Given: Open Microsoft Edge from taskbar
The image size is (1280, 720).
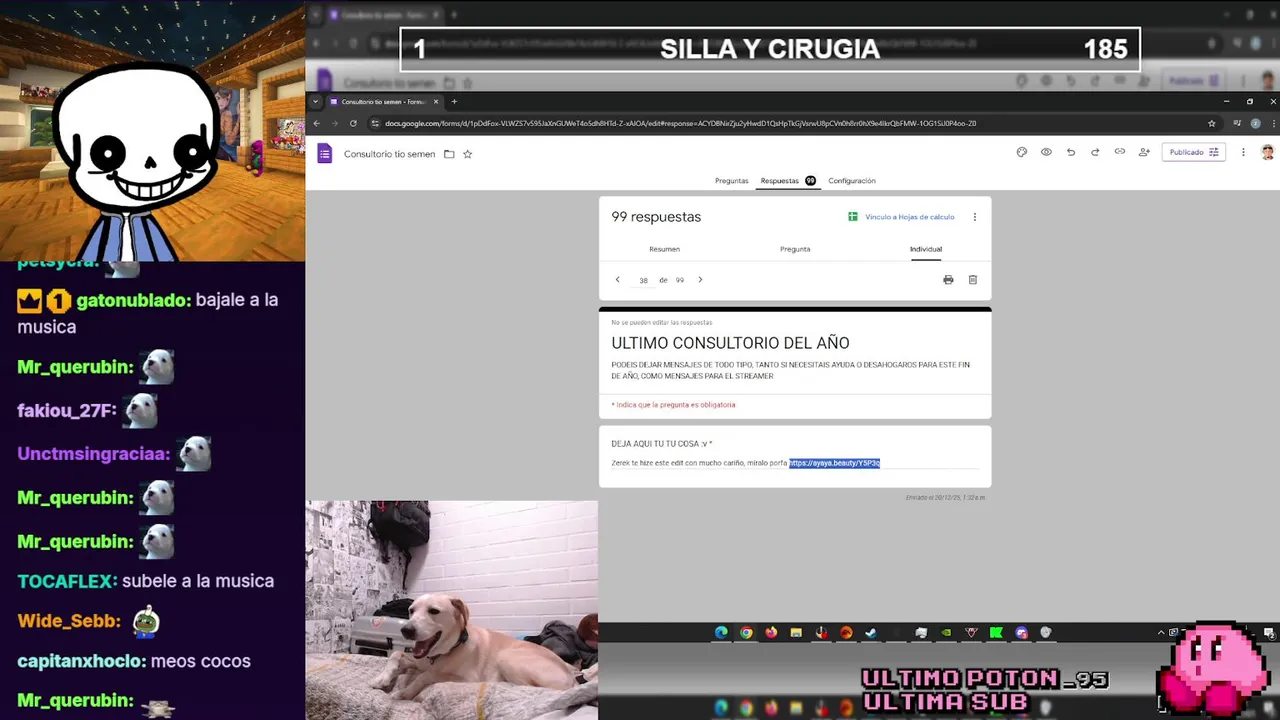Looking at the screenshot, I should (721, 632).
